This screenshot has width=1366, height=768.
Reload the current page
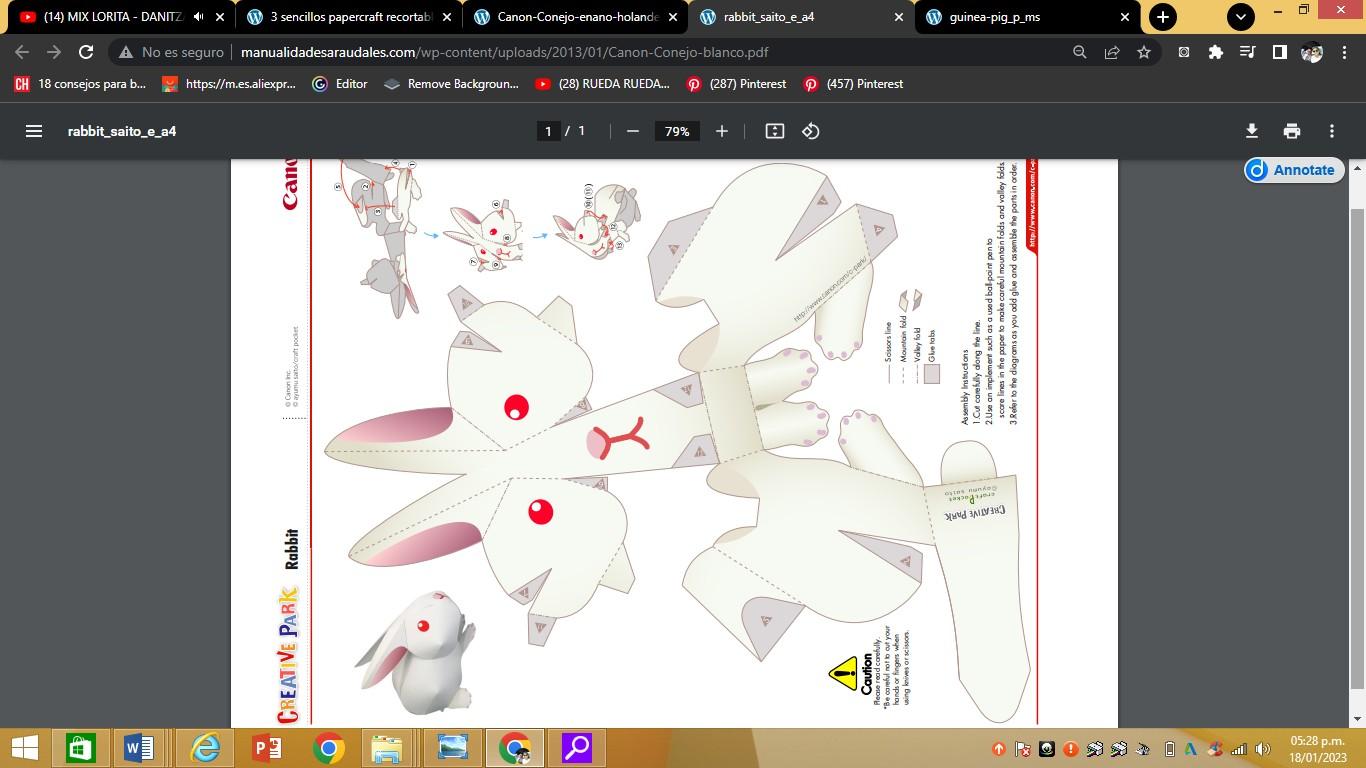[x=86, y=52]
